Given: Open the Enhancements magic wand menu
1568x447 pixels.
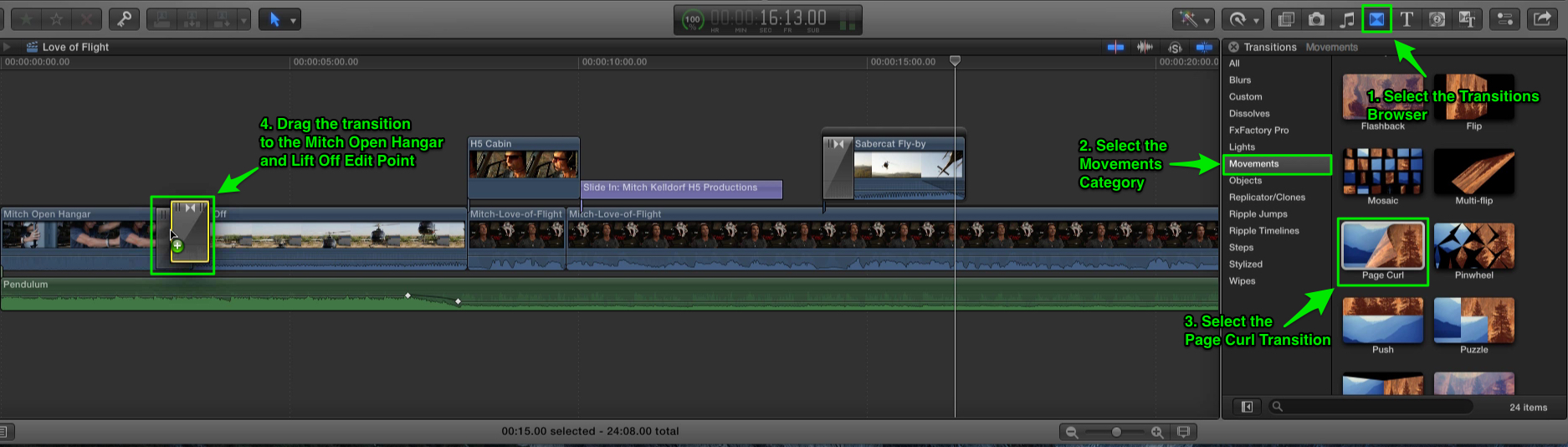Looking at the screenshot, I should click(1194, 19).
